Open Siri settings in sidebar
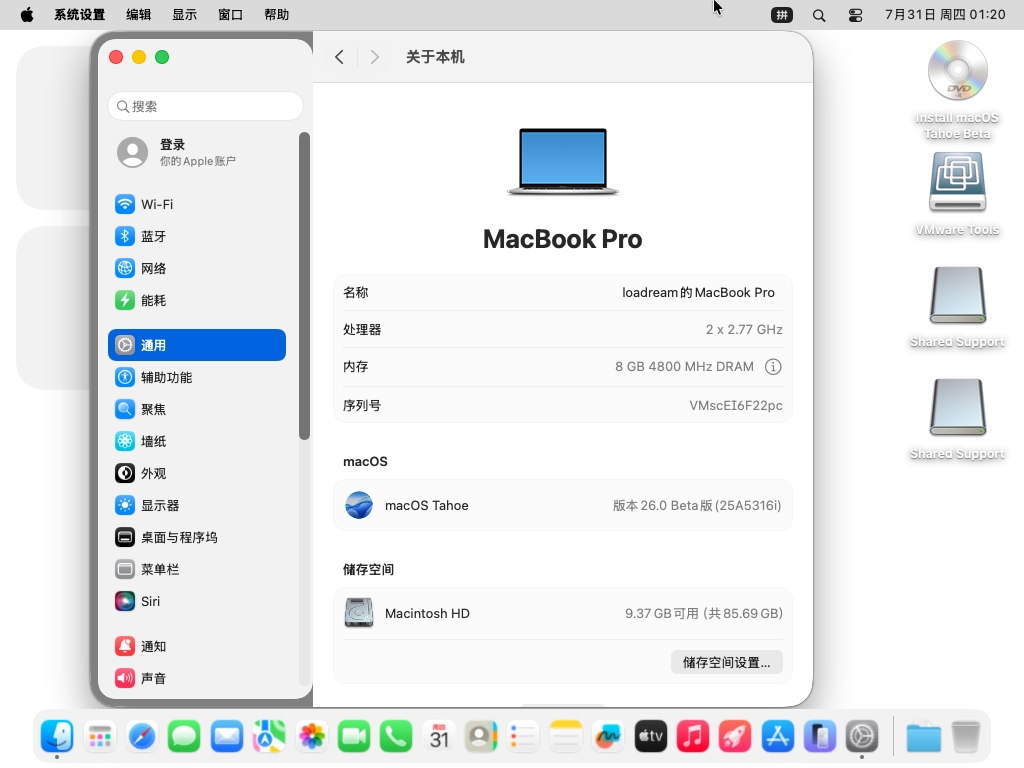The width and height of the screenshot is (1024, 768). (x=197, y=601)
